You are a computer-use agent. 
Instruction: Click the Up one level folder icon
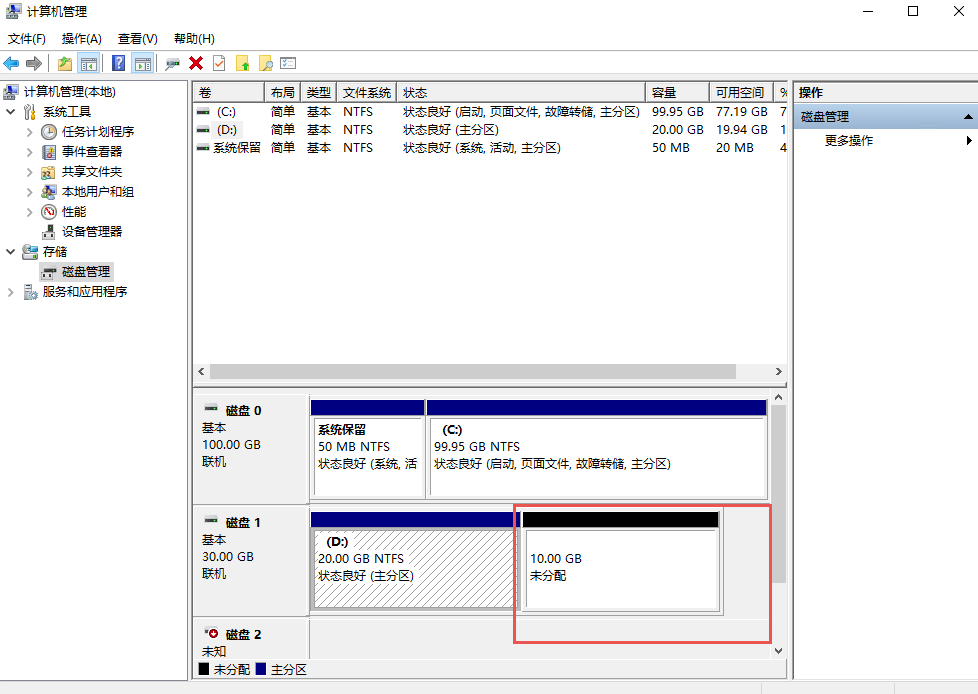(x=65, y=64)
